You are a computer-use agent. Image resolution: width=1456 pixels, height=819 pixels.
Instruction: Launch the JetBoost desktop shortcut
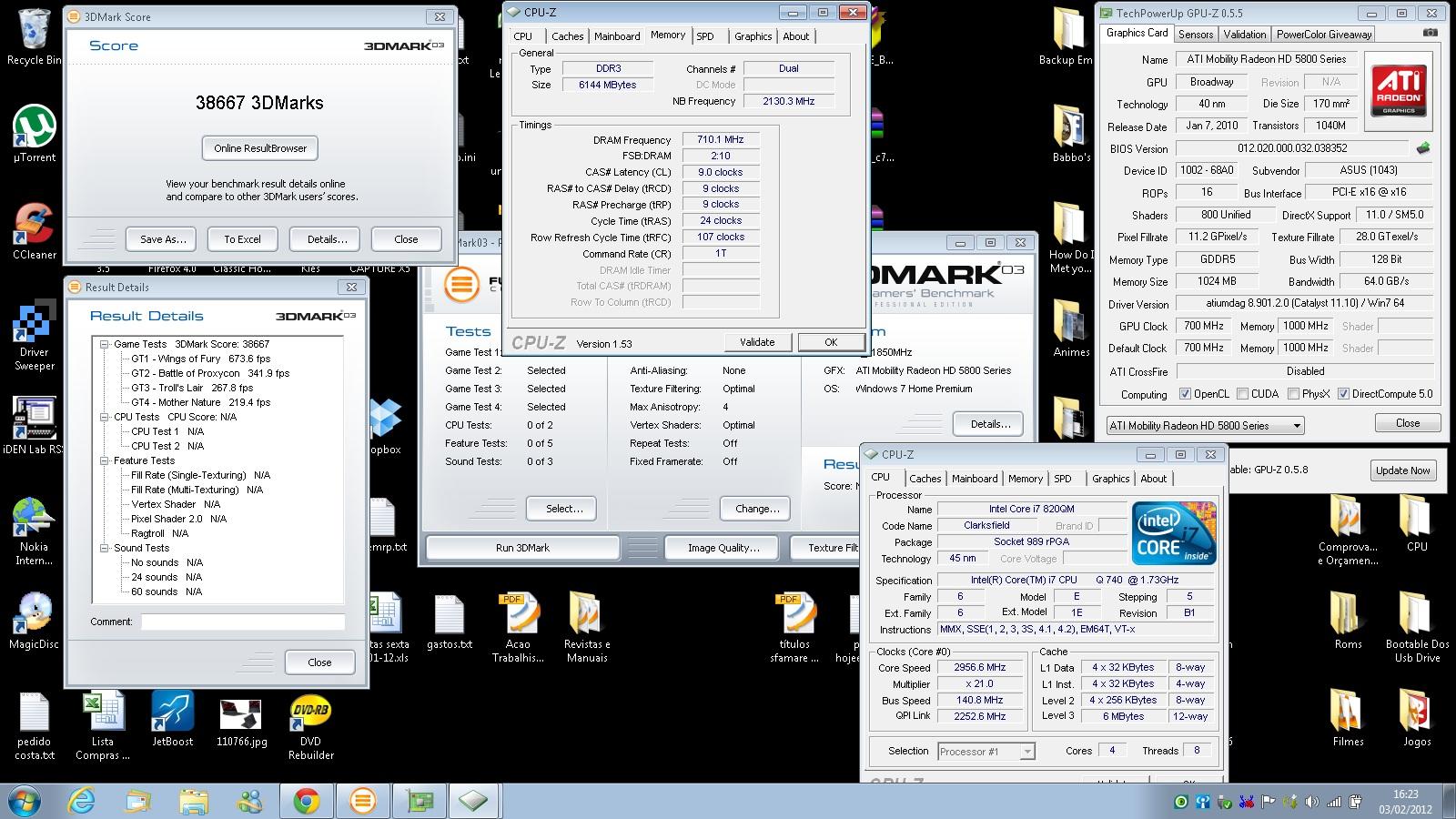(172, 719)
